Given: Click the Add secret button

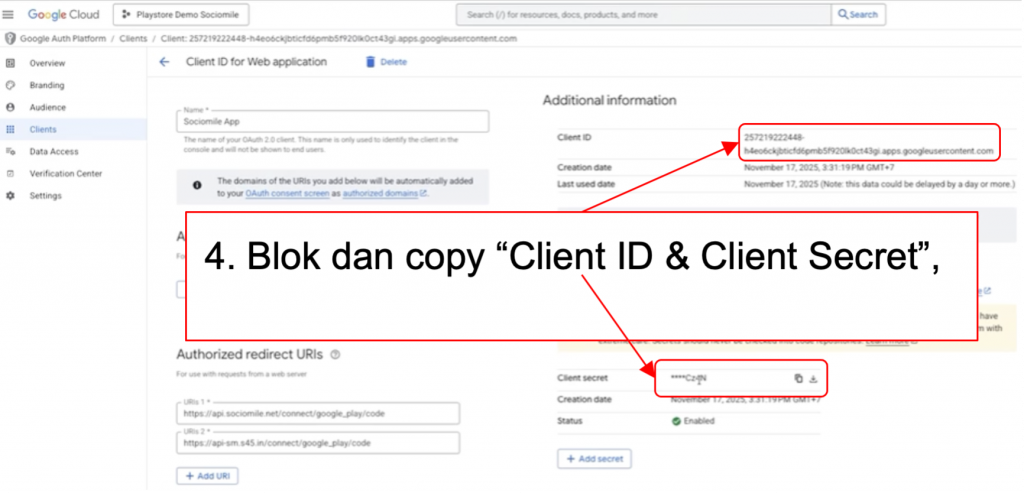Looking at the screenshot, I should point(594,458).
